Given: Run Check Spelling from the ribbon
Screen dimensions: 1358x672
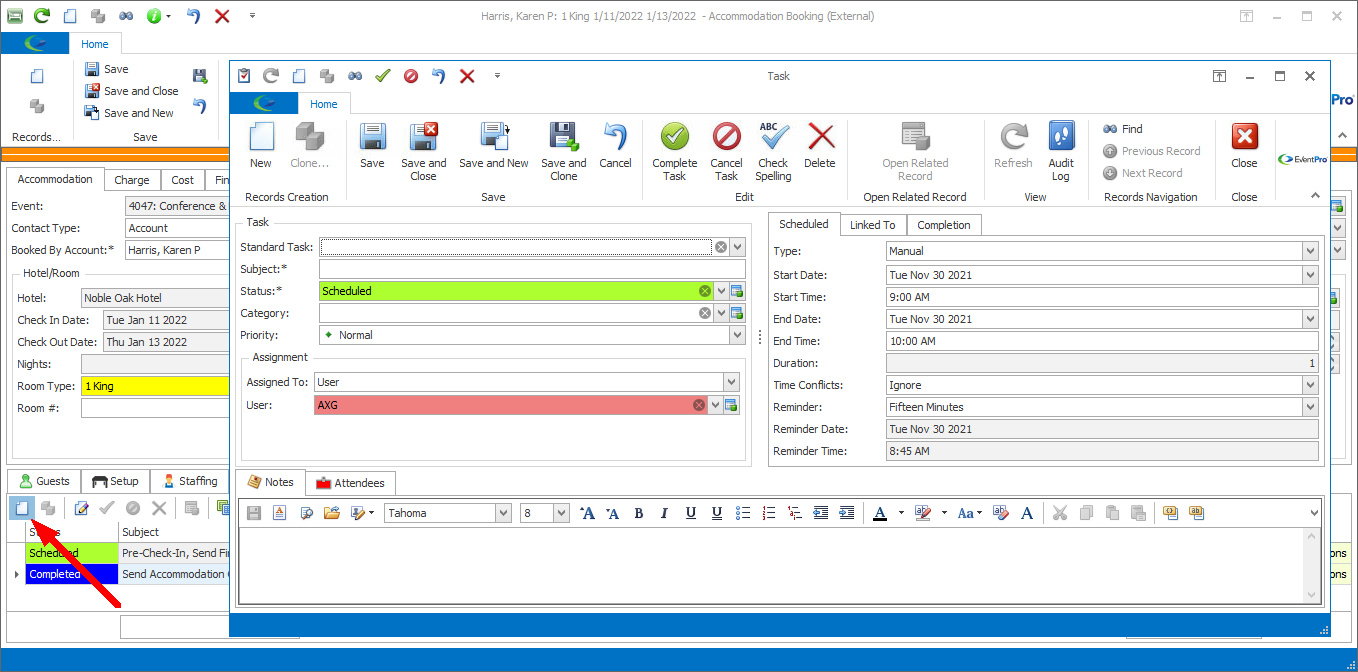Looking at the screenshot, I should pos(773,151).
